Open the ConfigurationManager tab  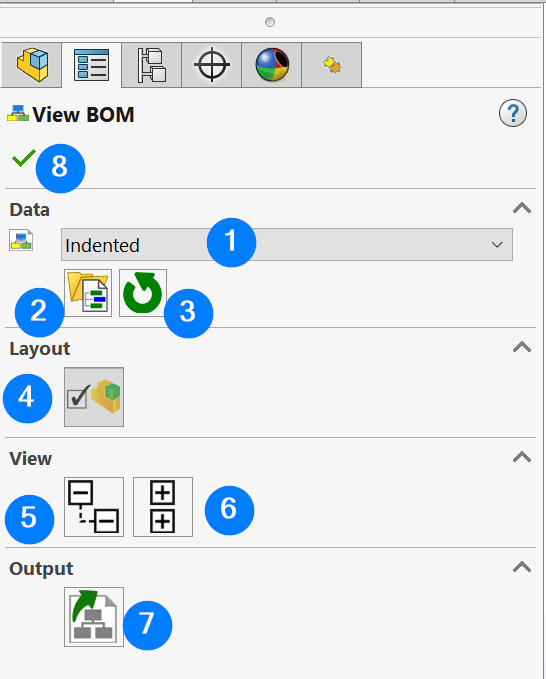click(x=152, y=65)
